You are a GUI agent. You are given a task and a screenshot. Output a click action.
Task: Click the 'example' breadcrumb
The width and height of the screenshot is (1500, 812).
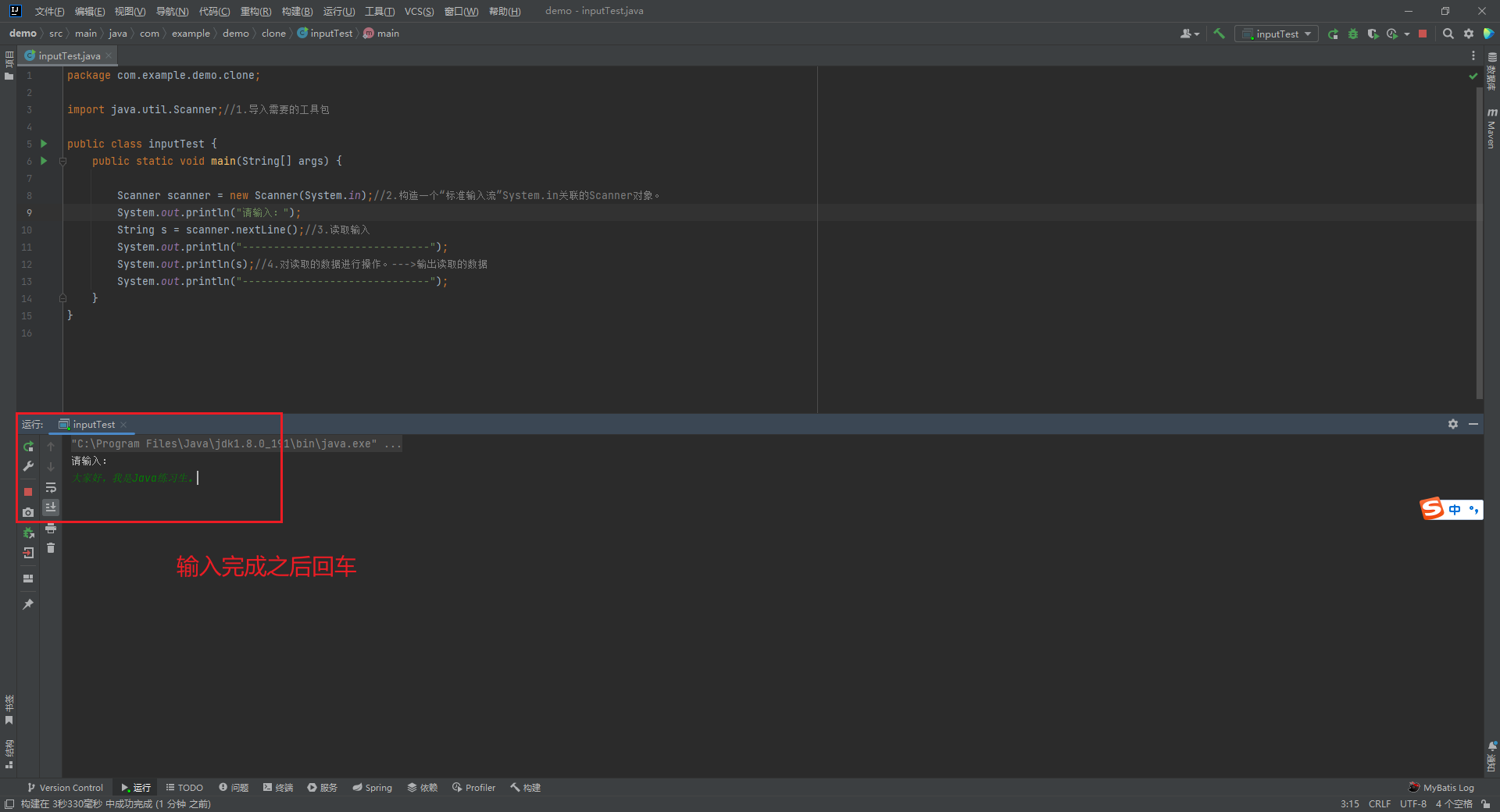click(191, 34)
